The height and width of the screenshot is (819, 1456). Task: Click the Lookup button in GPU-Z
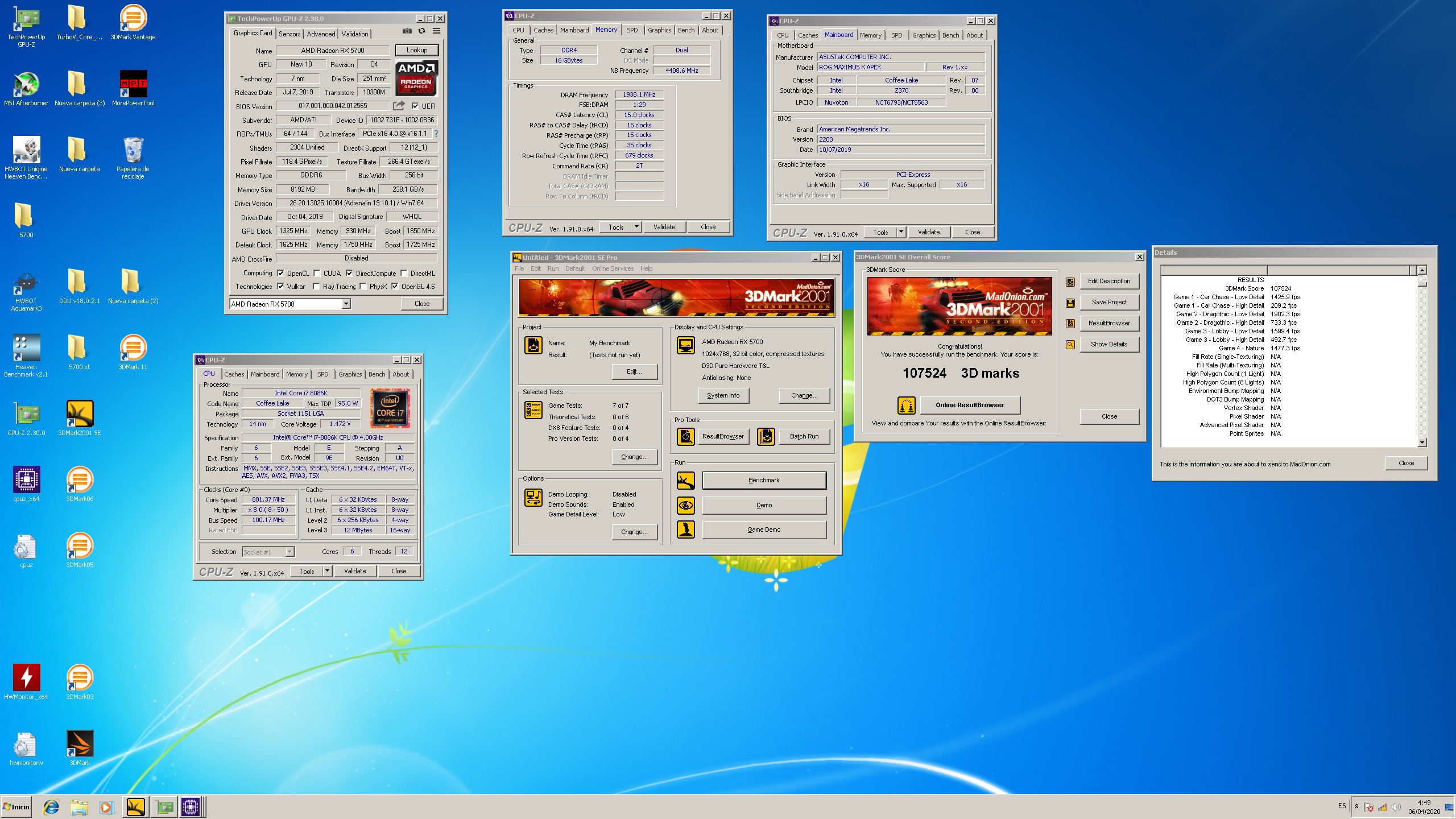pos(417,50)
